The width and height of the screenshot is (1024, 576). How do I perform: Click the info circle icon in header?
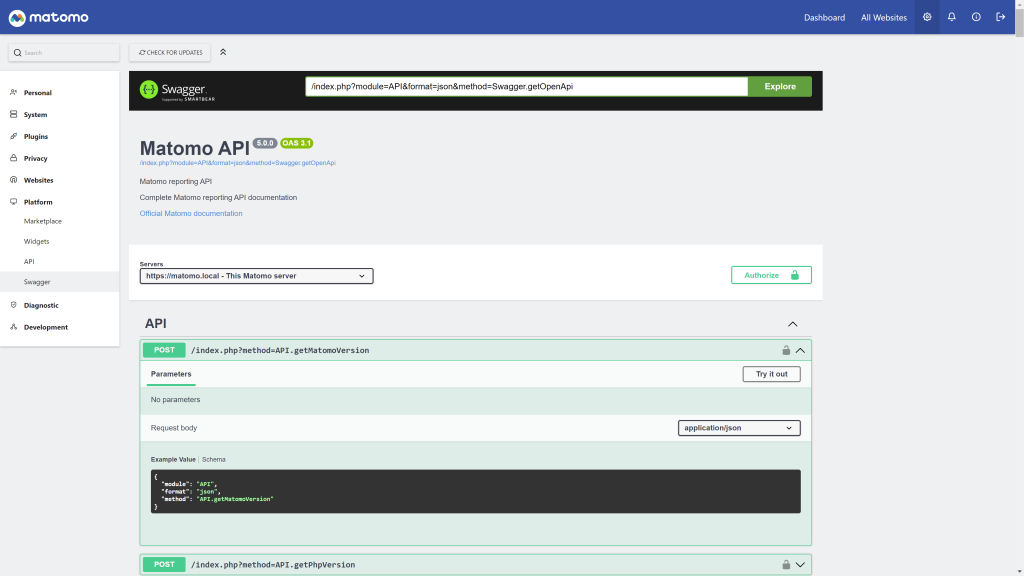click(x=976, y=17)
